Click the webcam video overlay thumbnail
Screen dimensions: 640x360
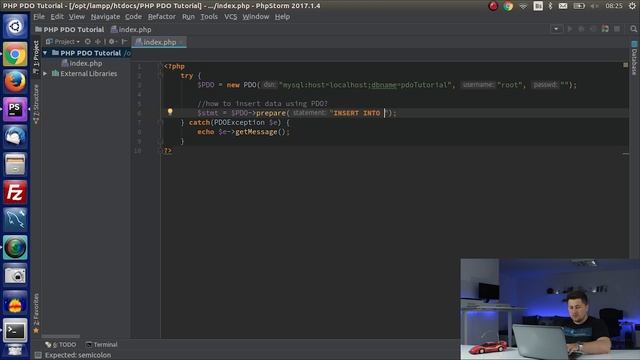pos(550,309)
